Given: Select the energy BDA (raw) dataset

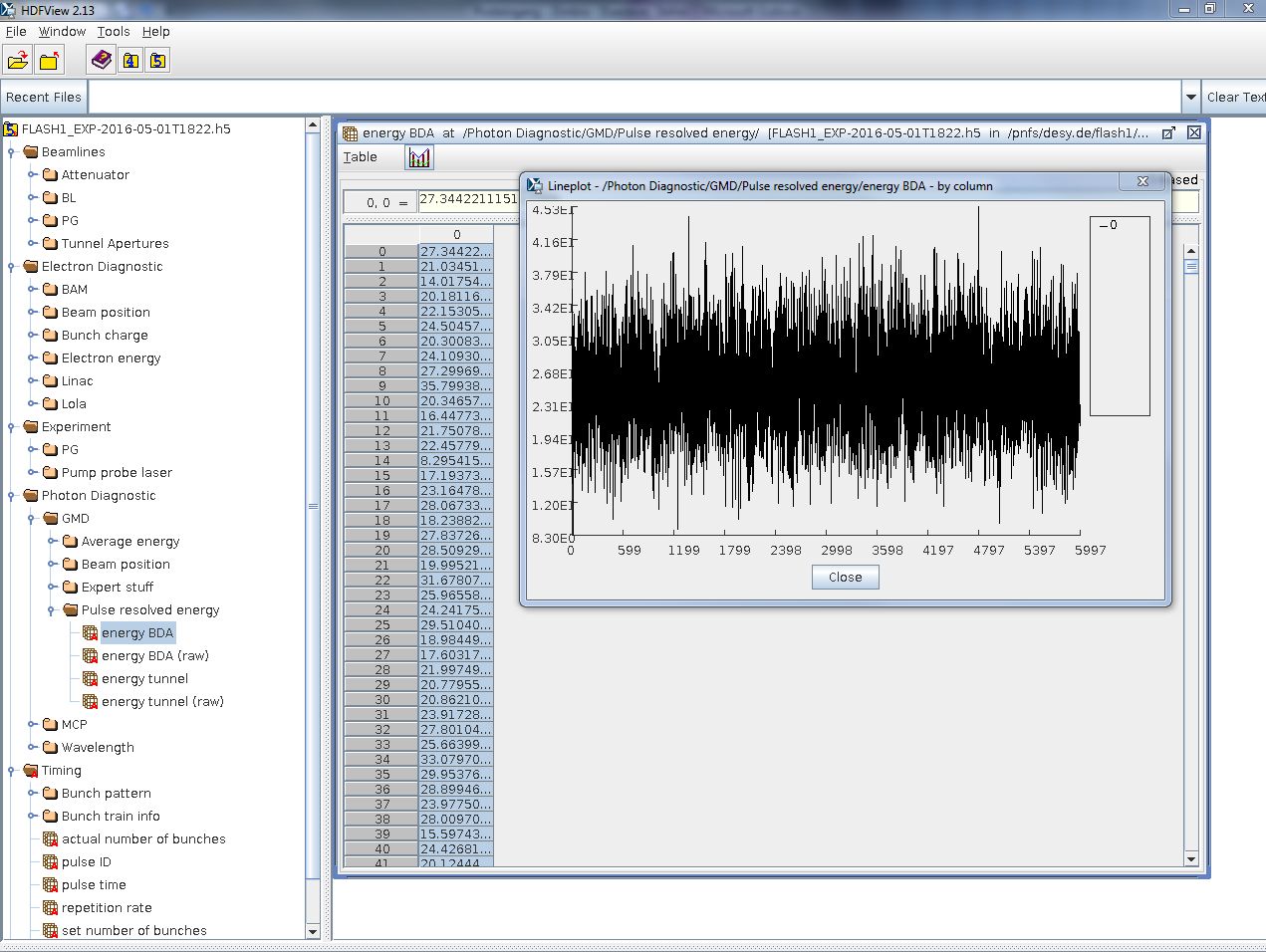Looking at the screenshot, I should [x=154, y=655].
